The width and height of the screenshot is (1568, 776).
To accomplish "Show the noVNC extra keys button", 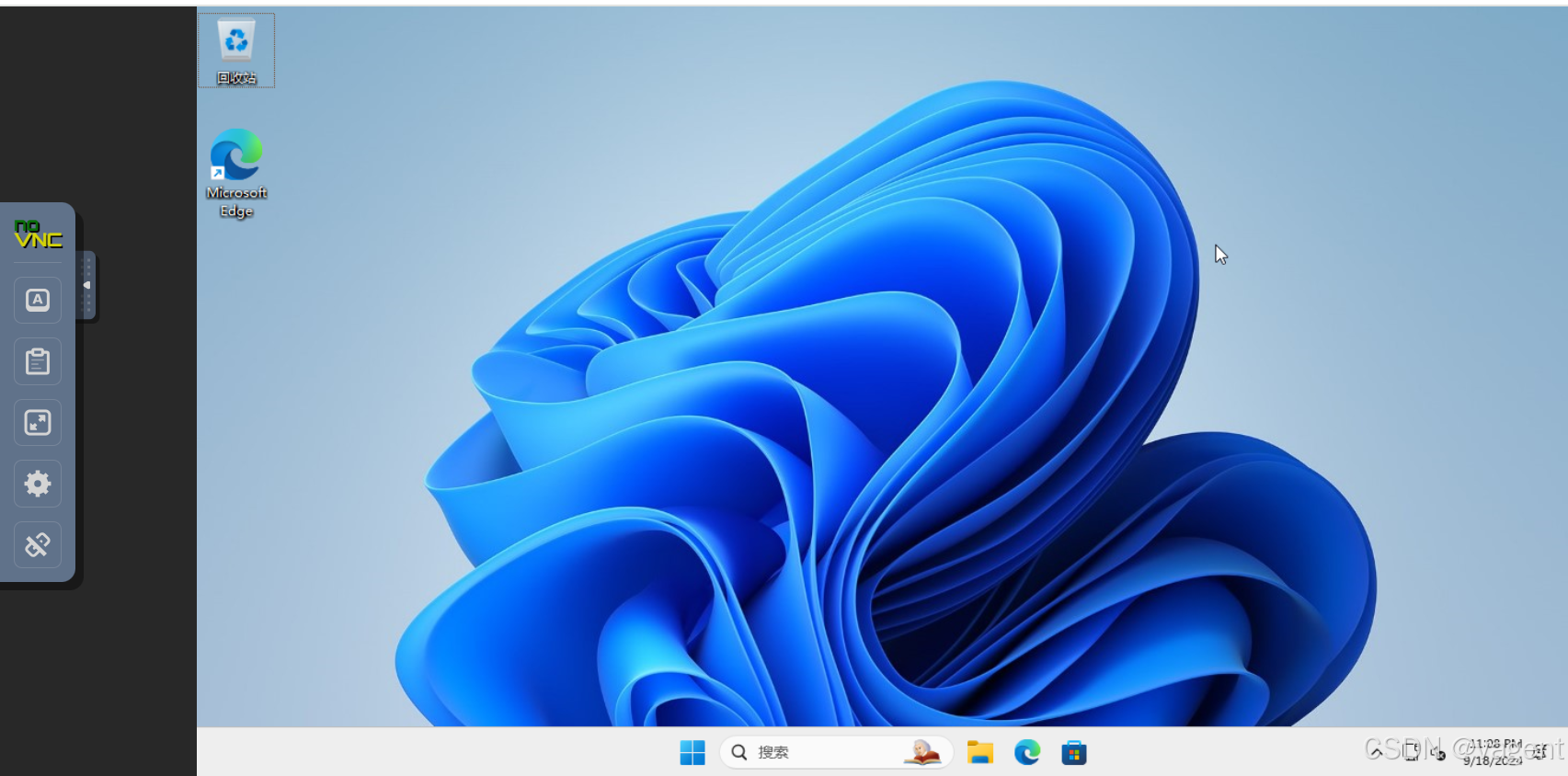I will [x=38, y=300].
